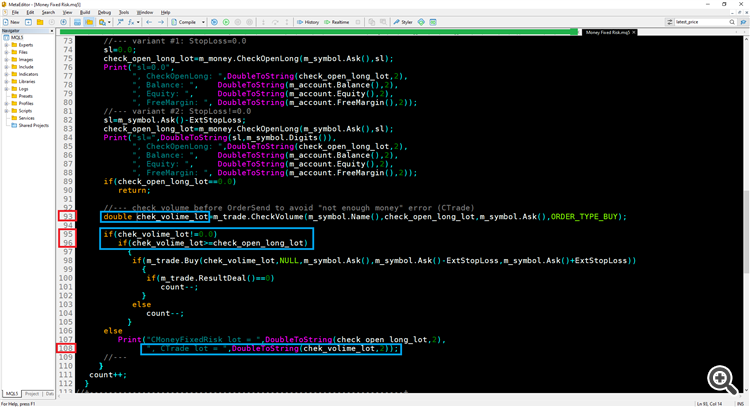Expand the Scripts folder tree node
This screenshot has width=750, height=407.
(6, 110)
